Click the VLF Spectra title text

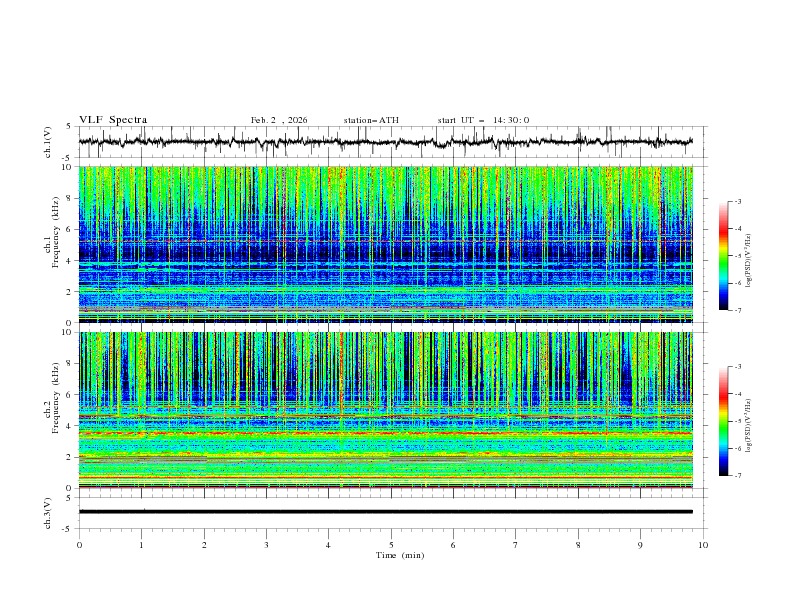[113, 120]
